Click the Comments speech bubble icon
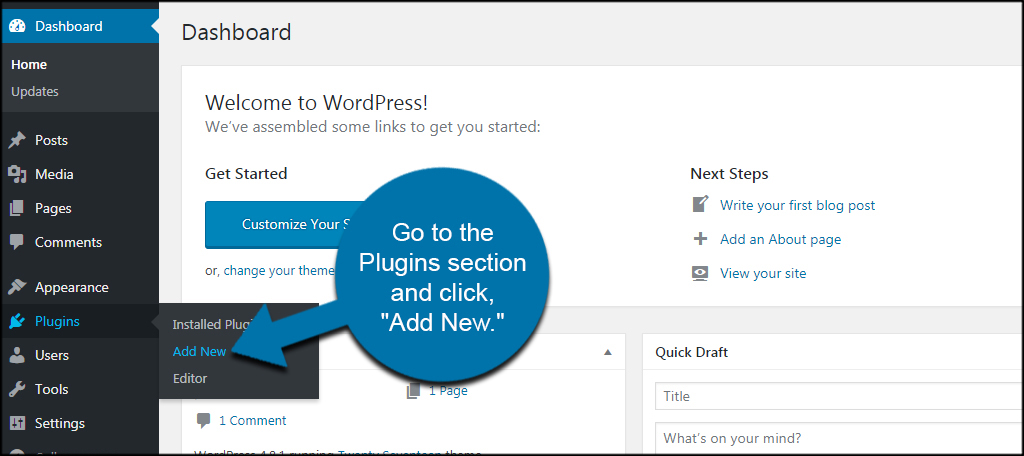This screenshot has width=1024, height=456. click(18, 242)
